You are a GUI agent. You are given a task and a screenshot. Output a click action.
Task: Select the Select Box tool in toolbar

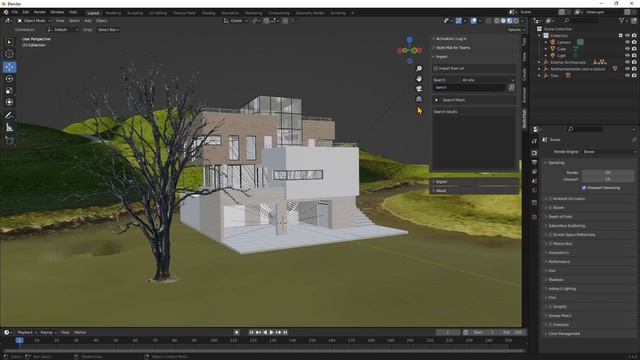tap(9, 42)
